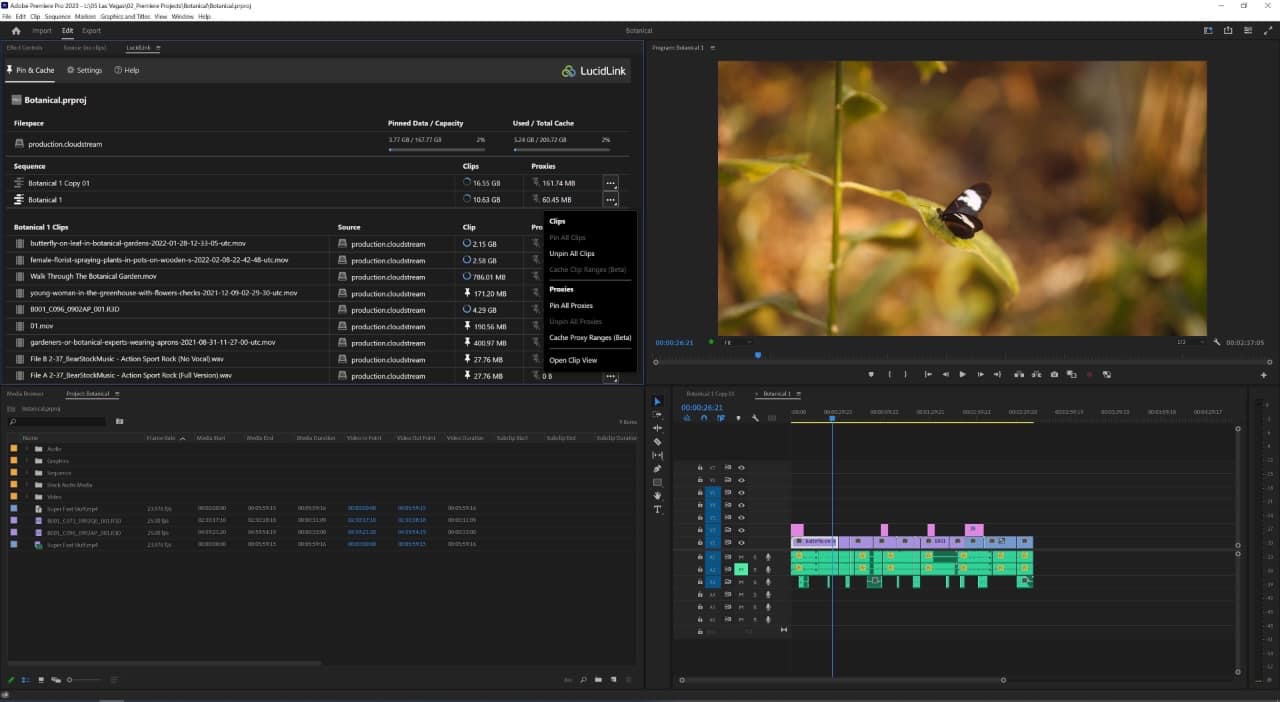
Task: Expand the Video bin
Action: click(27, 497)
